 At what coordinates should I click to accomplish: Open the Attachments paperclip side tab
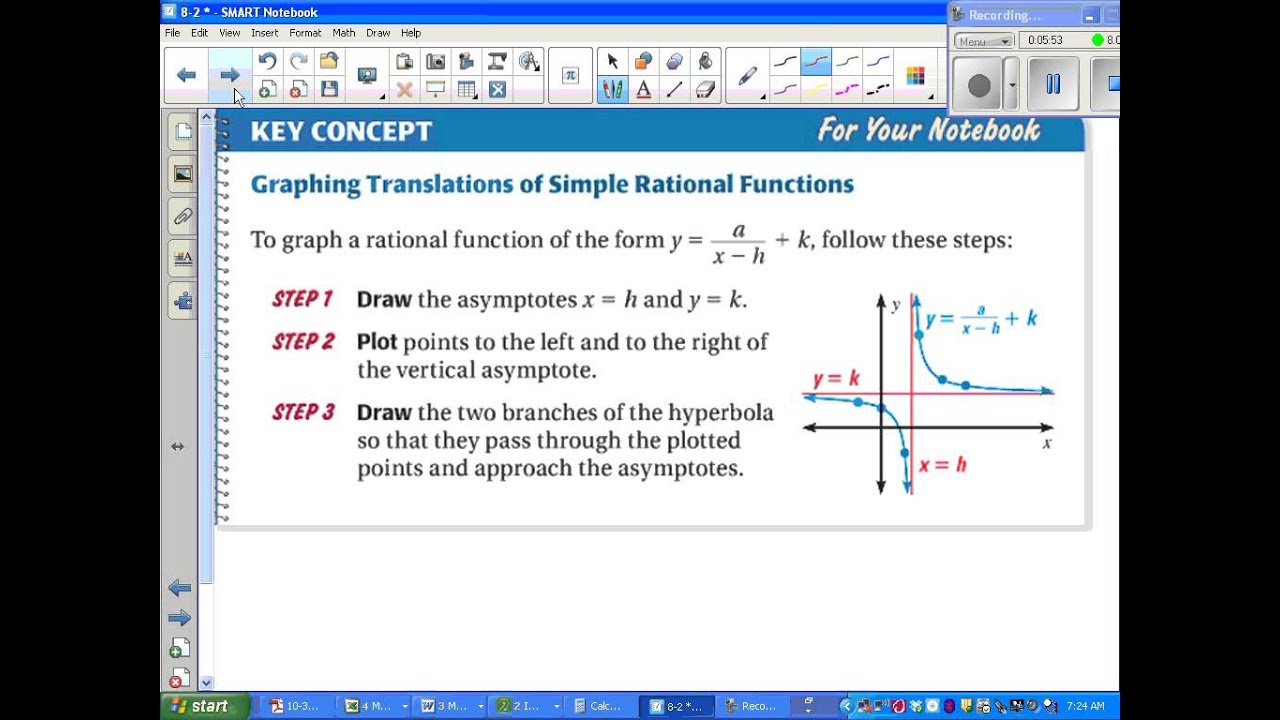(x=183, y=216)
